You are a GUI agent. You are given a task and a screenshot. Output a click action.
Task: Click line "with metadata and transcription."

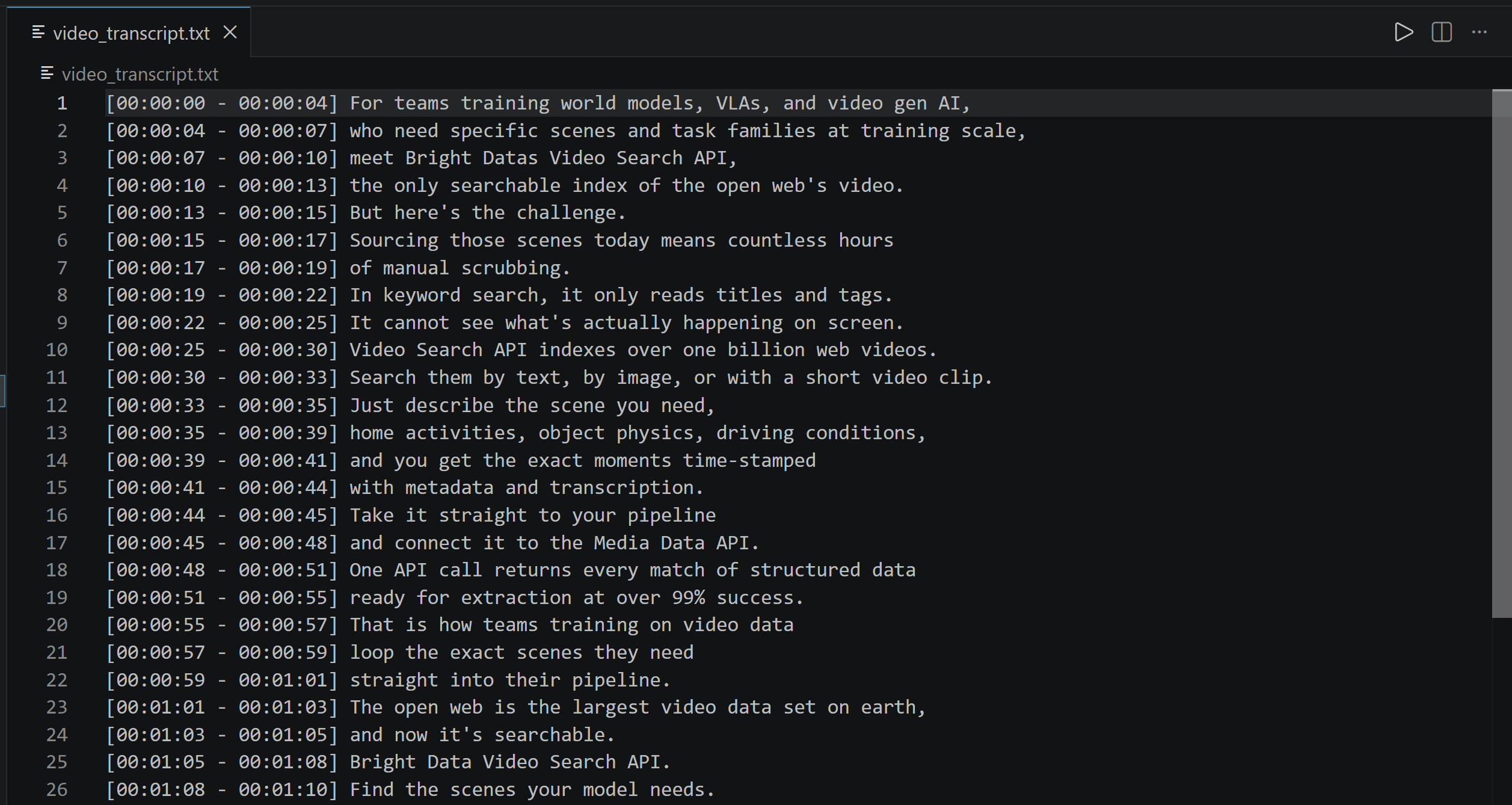(x=527, y=488)
